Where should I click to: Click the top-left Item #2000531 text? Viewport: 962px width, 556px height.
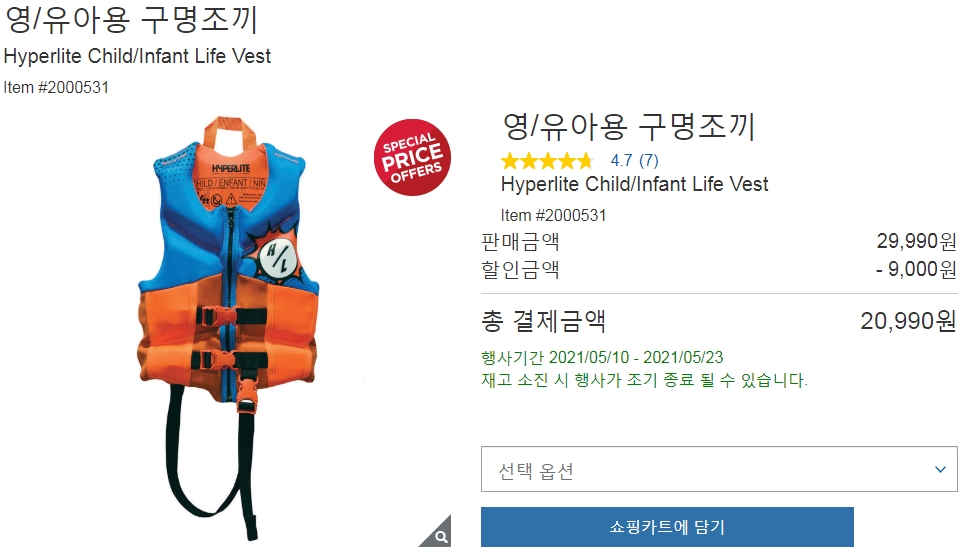56,88
